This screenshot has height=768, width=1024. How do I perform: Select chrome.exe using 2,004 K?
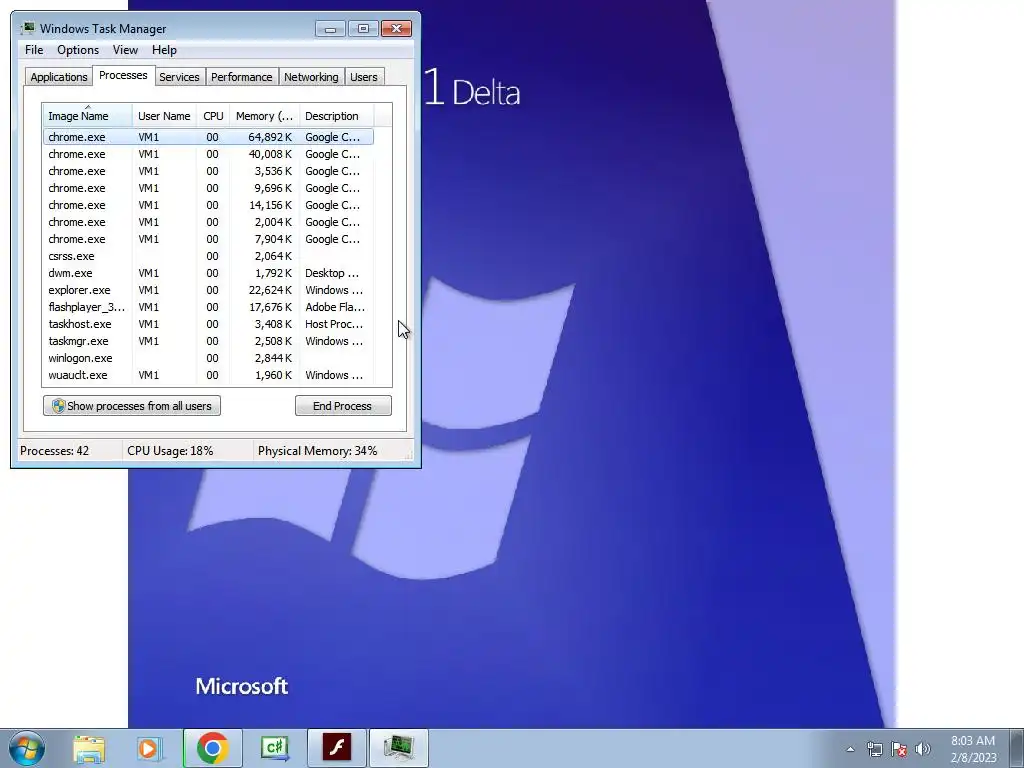208,222
